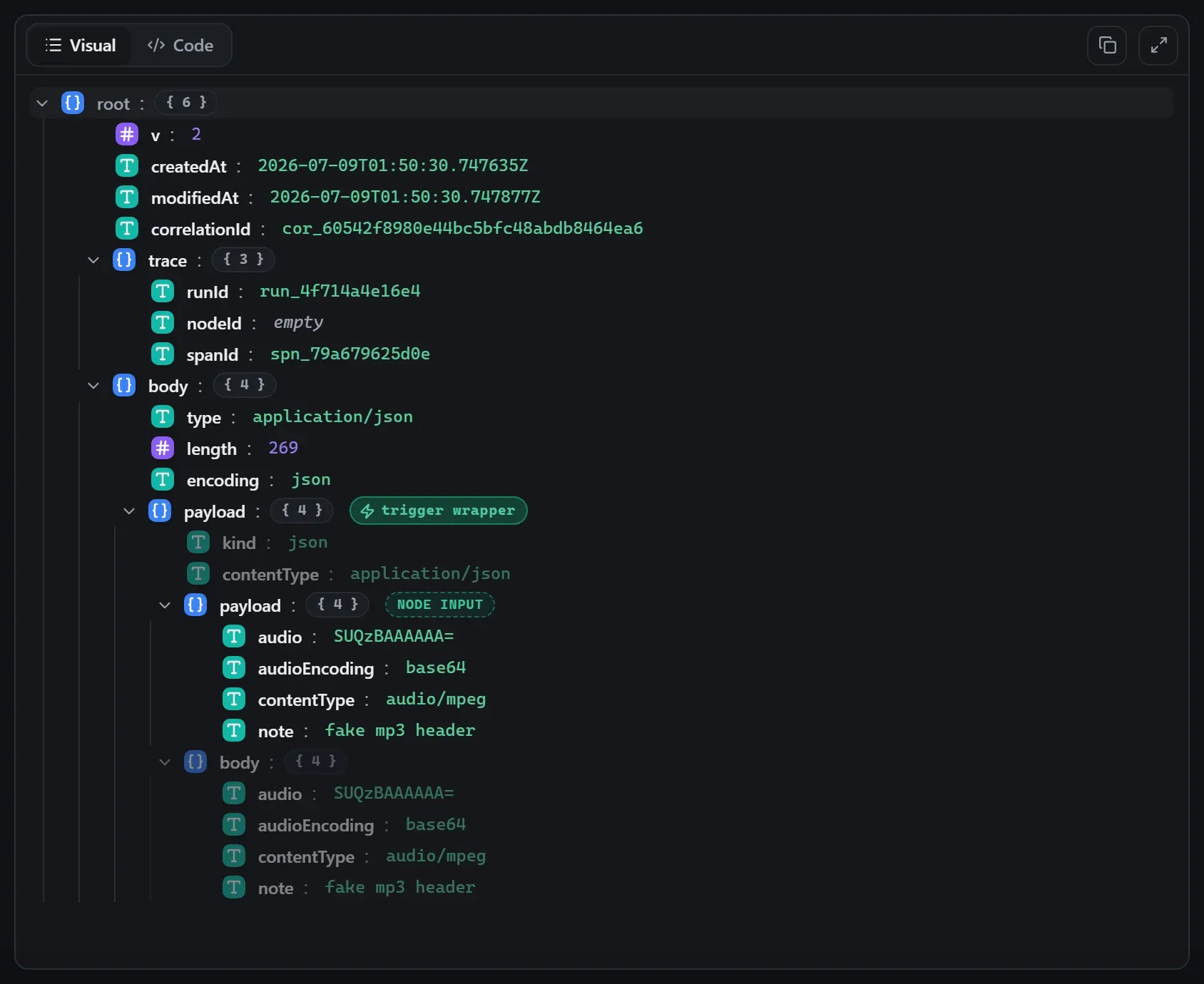This screenshot has width=1204, height=984.
Task: Select the encoding value json
Action: (x=311, y=479)
